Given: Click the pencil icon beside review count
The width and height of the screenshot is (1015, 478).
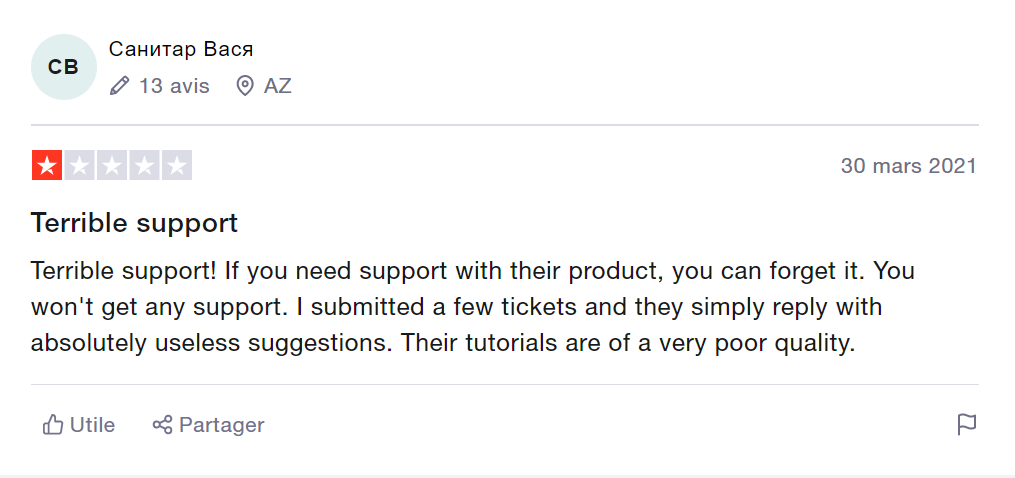Looking at the screenshot, I should [x=120, y=86].
